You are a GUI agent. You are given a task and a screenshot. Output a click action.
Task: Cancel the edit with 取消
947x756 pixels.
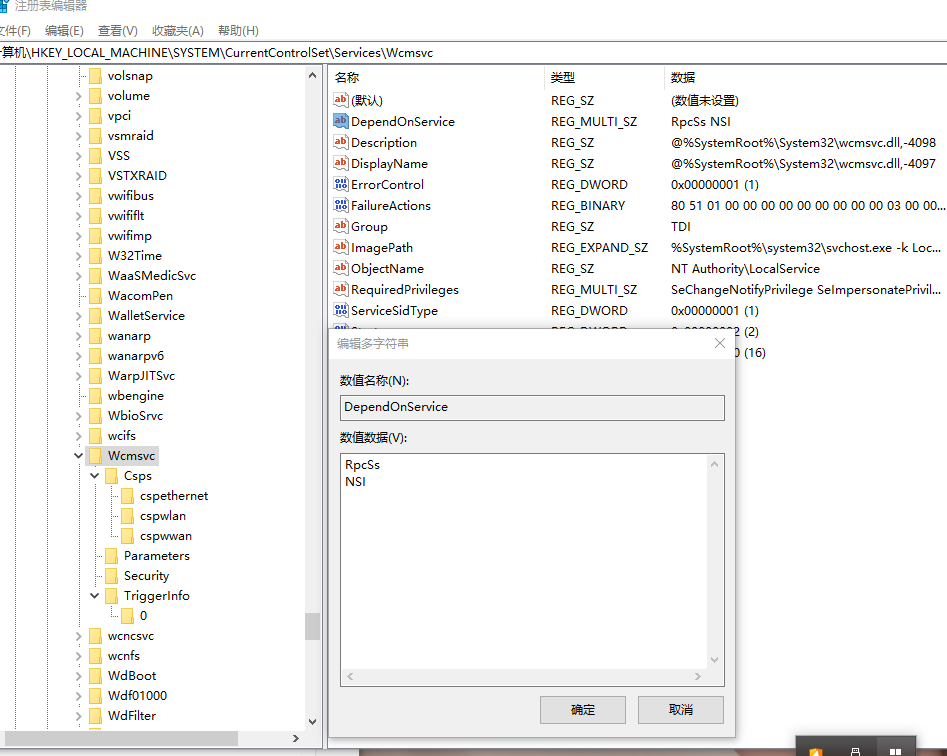click(681, 710)
